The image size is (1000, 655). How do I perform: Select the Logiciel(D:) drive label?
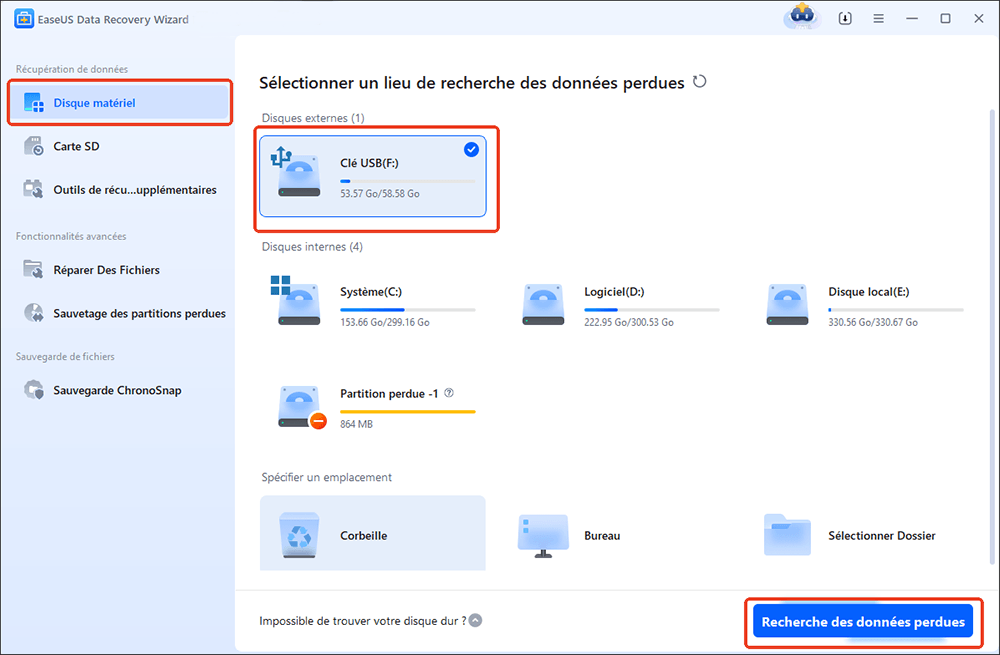614,291
